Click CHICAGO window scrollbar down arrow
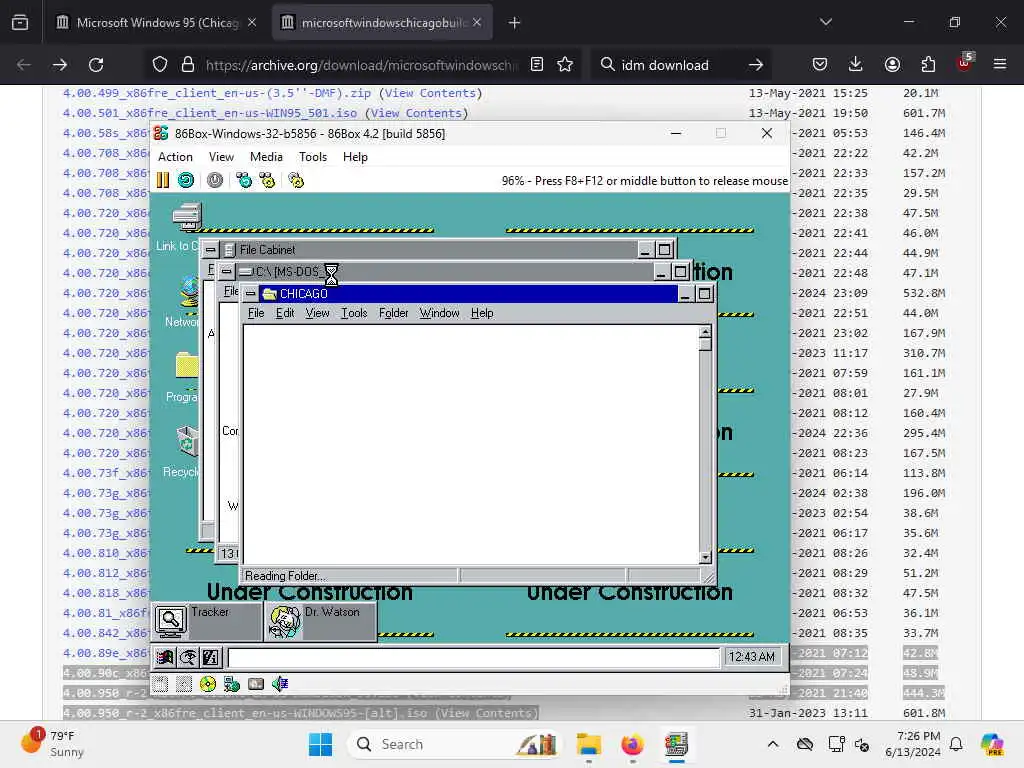The width and height of the screenshot is (1024, 768). [705, 558]
